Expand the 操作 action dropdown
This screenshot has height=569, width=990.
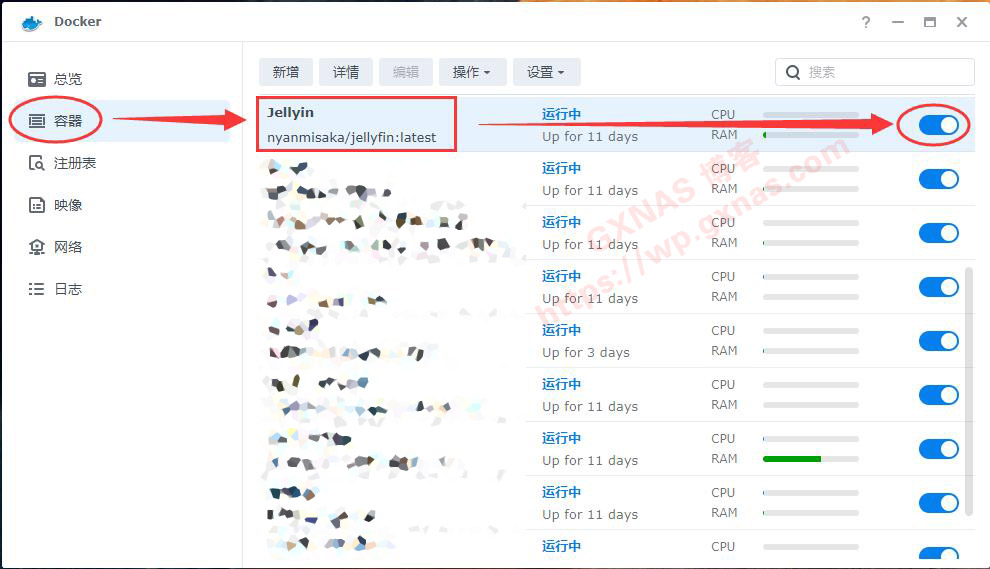tap(472, 72)
